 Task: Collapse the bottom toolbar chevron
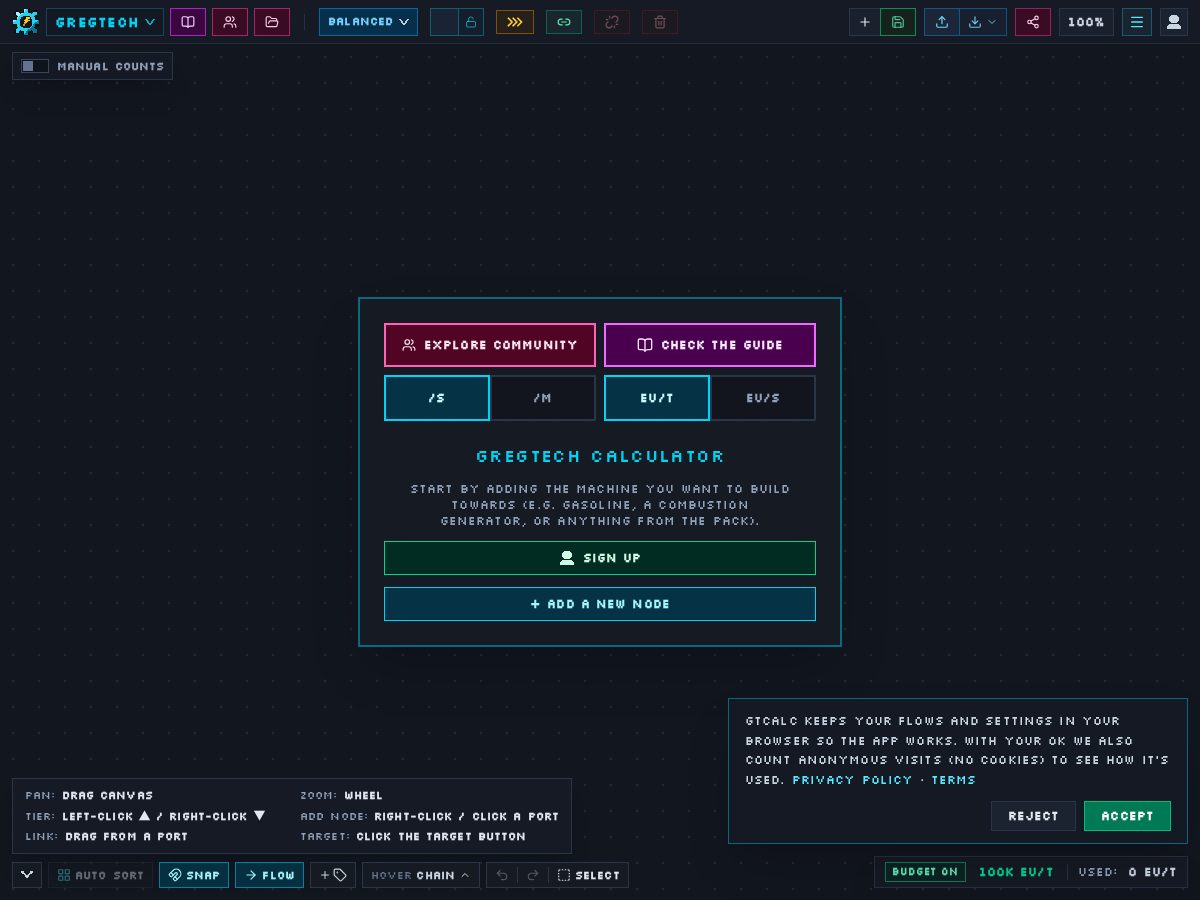[27, 875]
